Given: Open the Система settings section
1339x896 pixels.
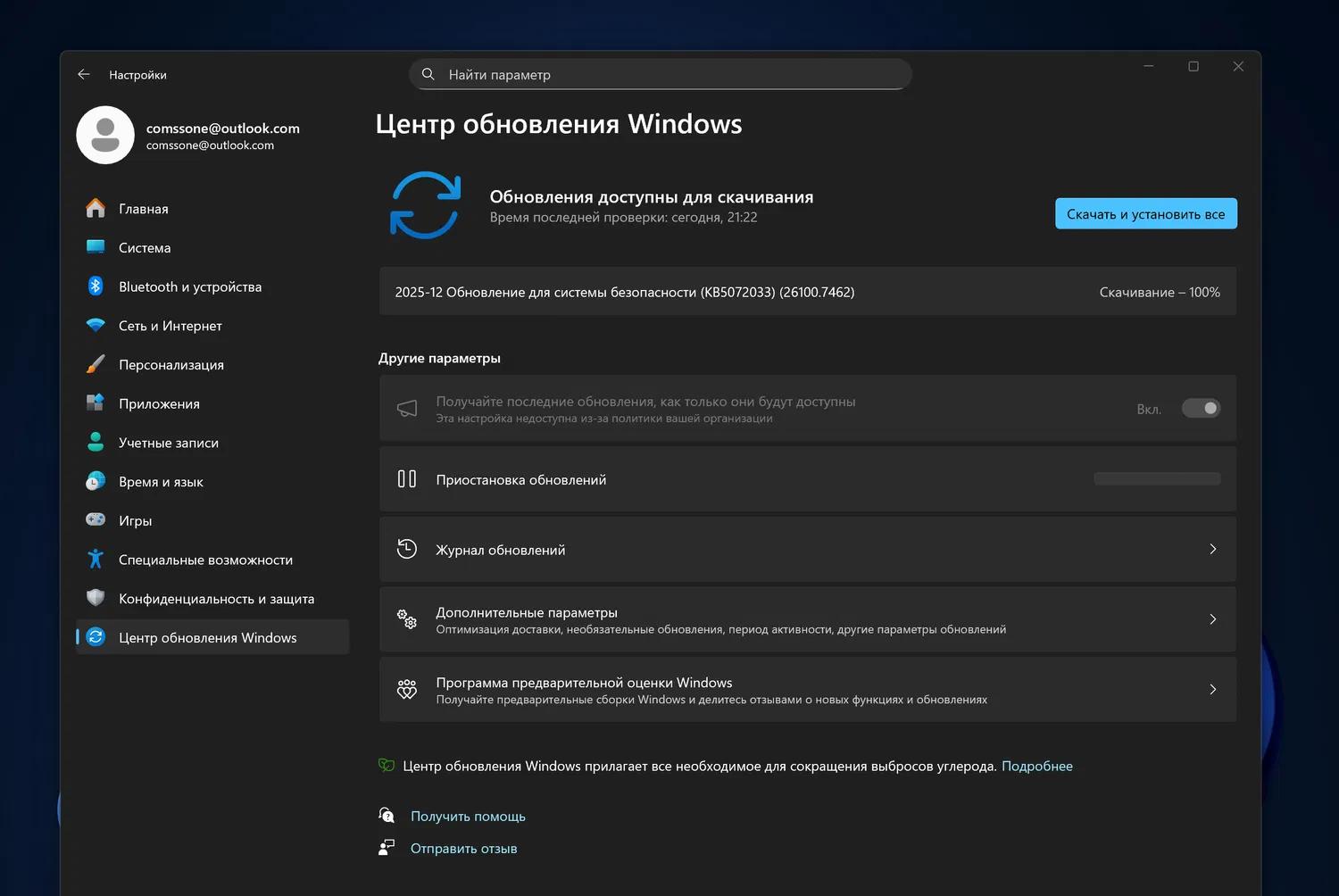Looking at the screenshot, I should [x=145, y=248].
